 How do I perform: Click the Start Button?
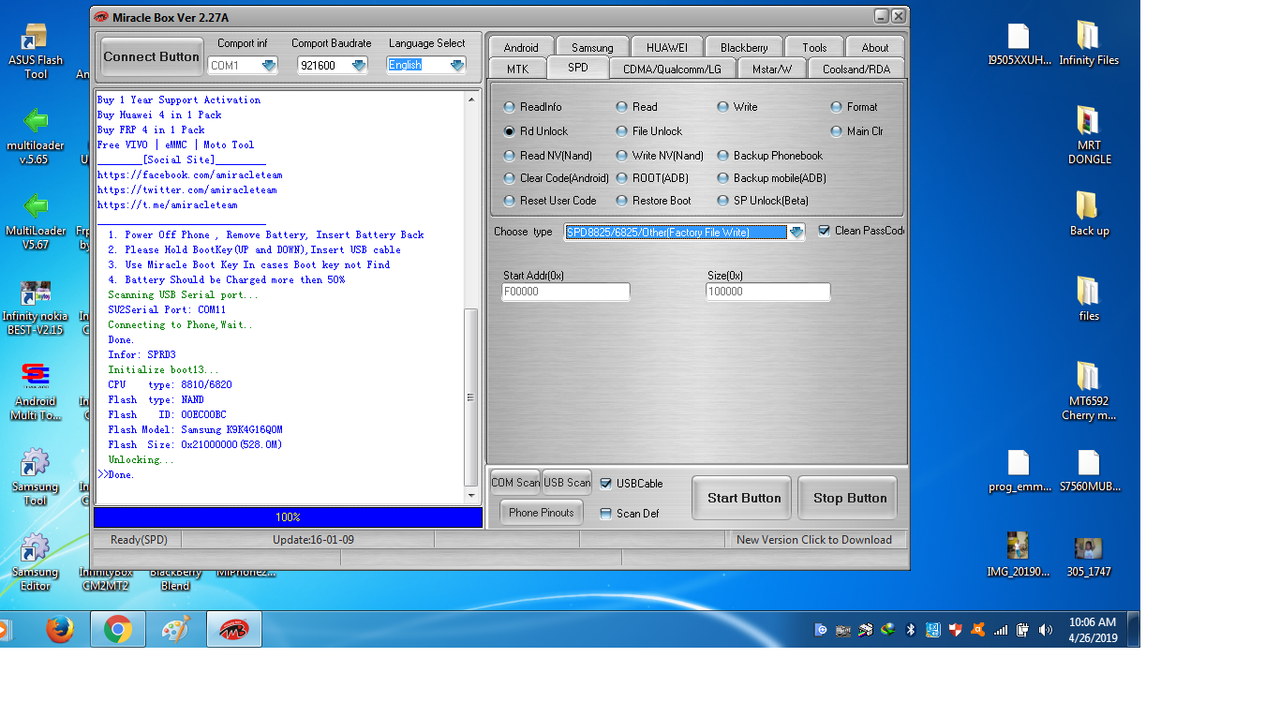(743, 498)
